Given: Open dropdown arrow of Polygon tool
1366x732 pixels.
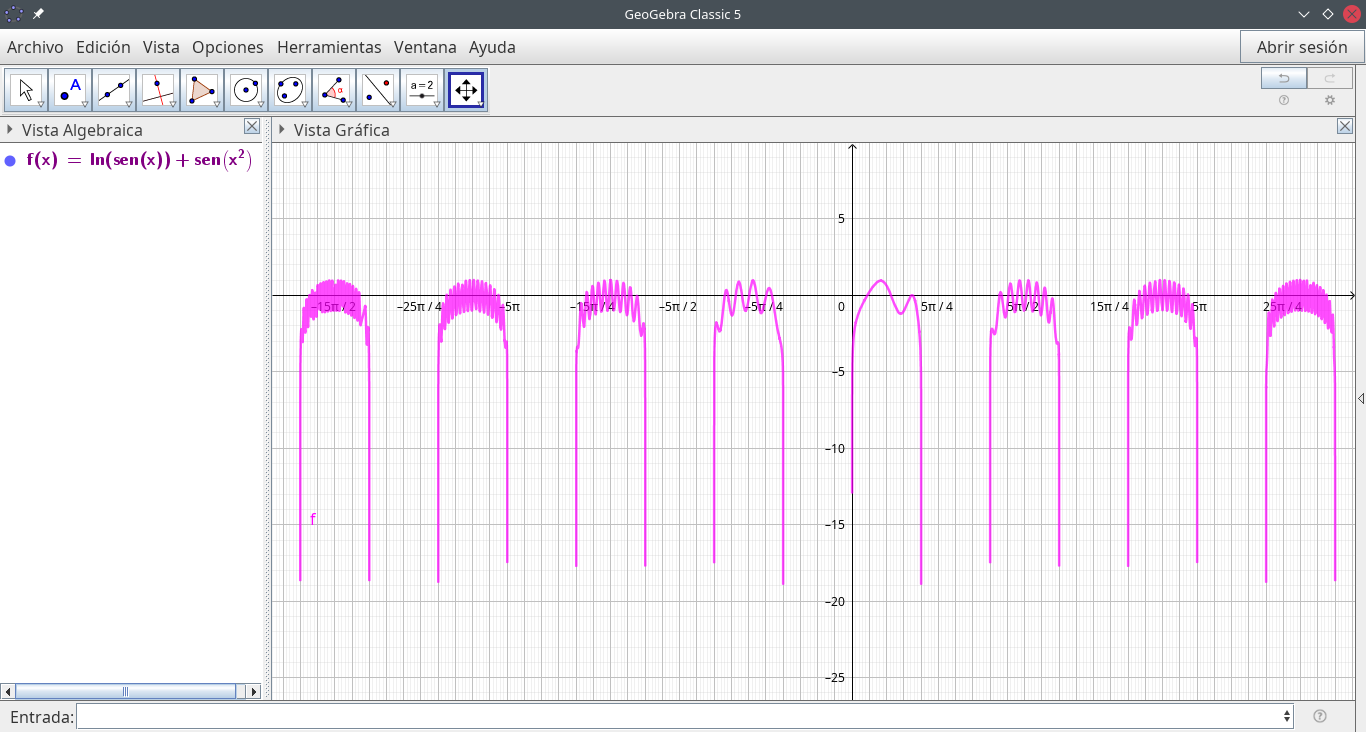Looking at the screenshot, I should coord(217,104).
